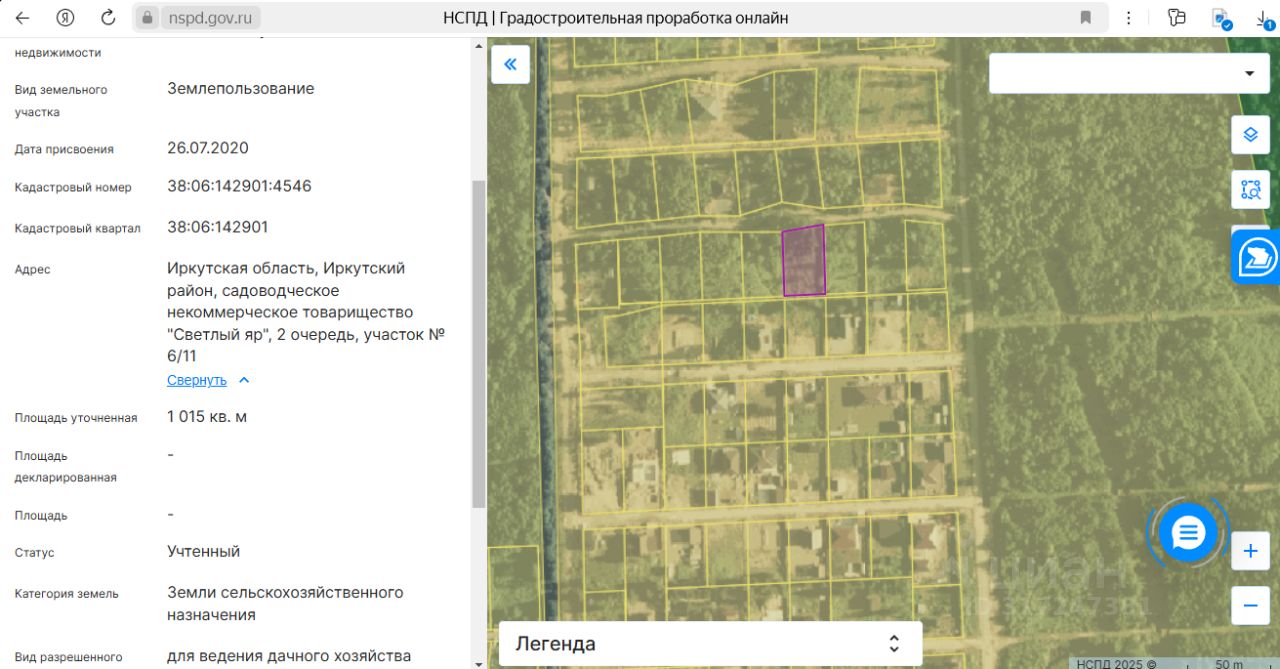1280x669 pixels.
Task: Collapse the address with Свернуть link
Action: click(197, 380)
